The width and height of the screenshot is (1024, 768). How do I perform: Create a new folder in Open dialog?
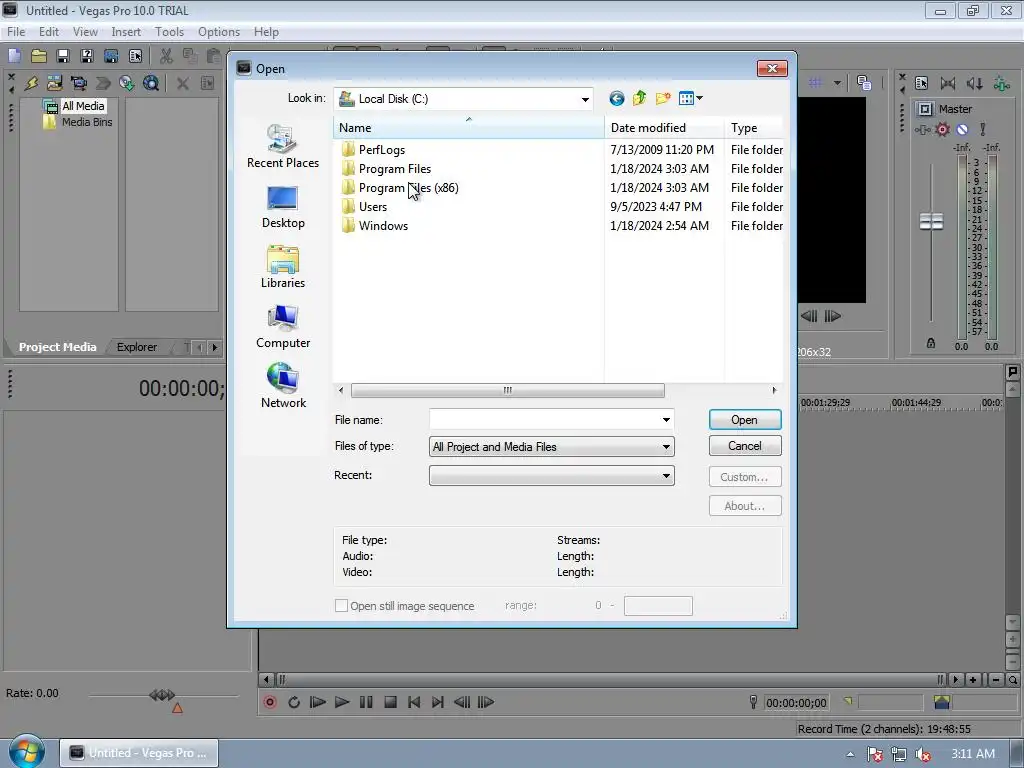click(663, 99)
